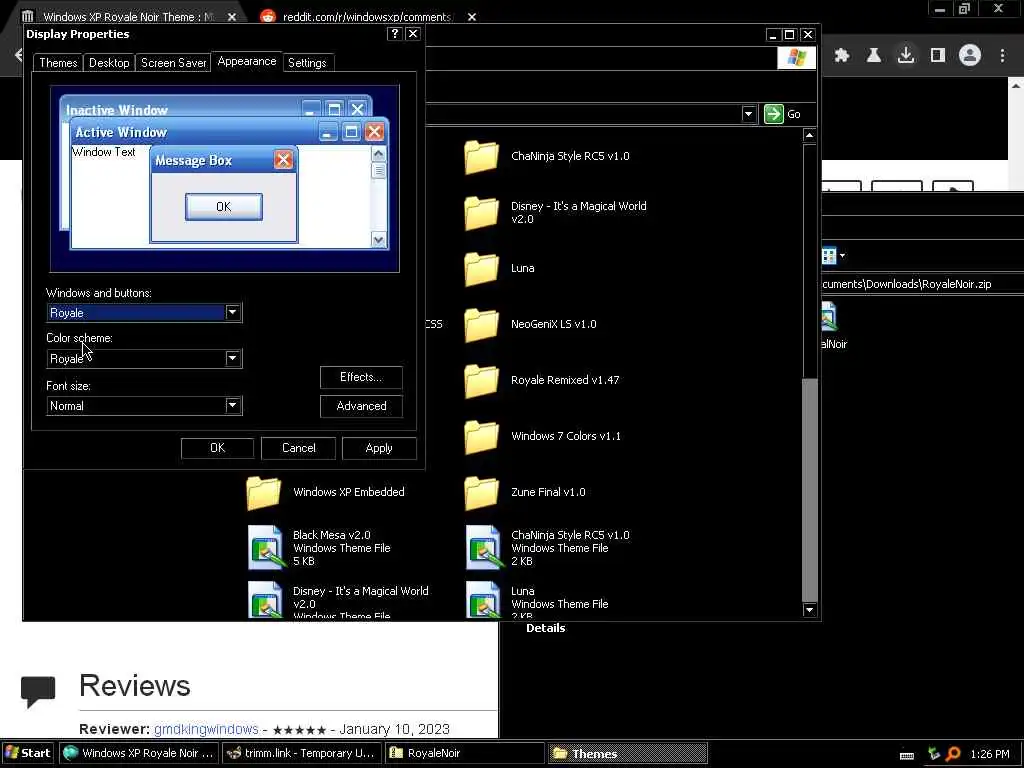
Task: Switch to the Desktop tab
Action: 109,63
